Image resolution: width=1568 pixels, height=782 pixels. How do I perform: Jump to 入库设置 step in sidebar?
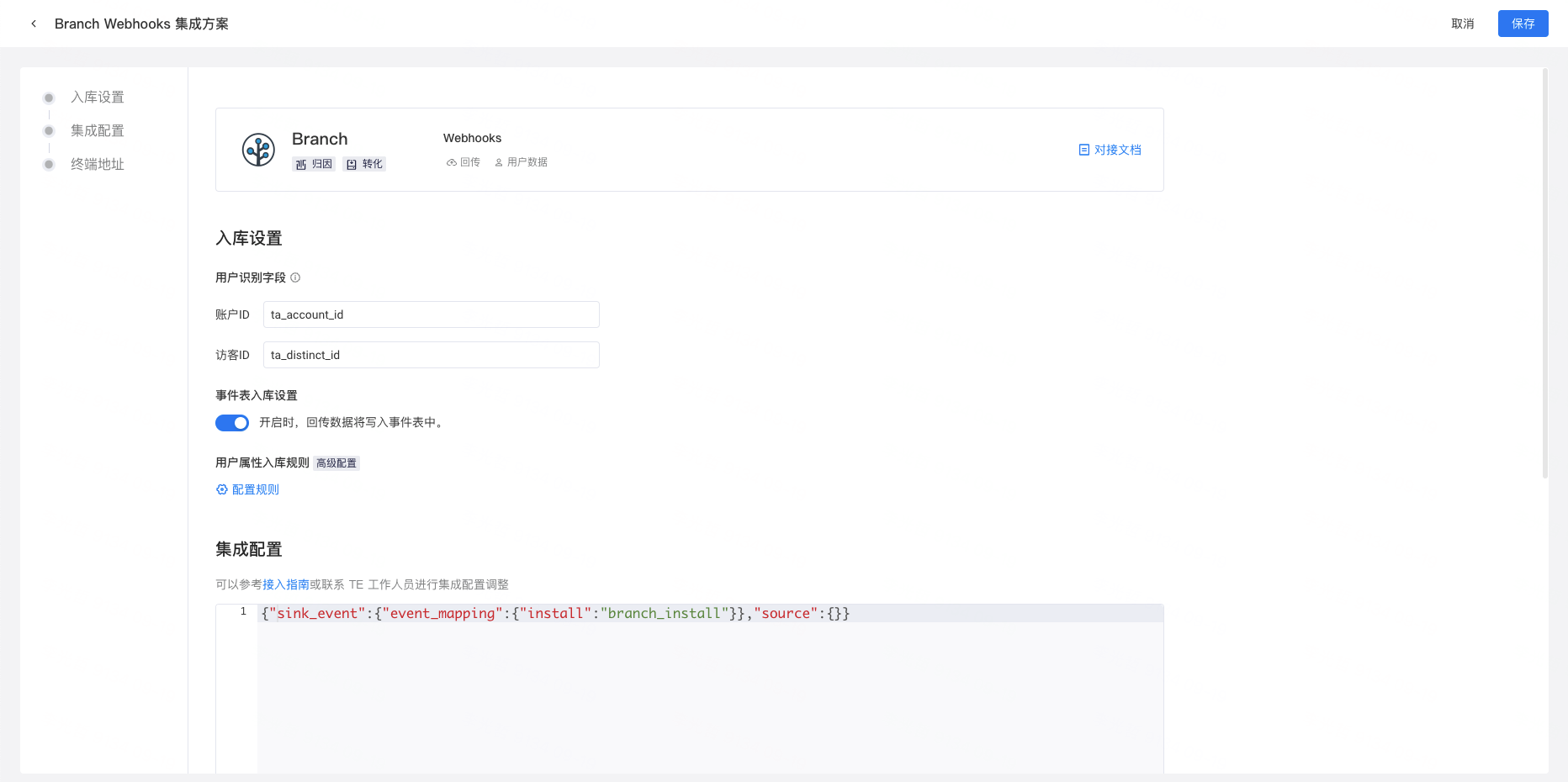pos(98,98)
